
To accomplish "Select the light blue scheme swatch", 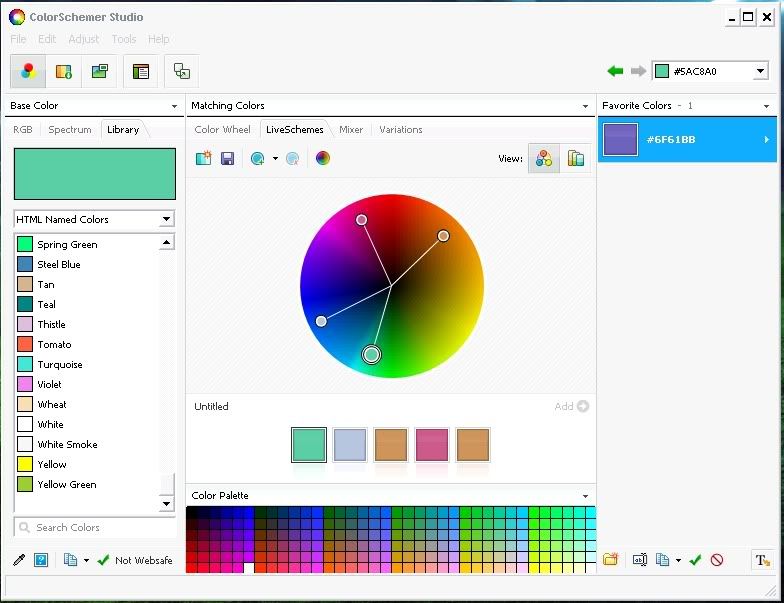I will point(350,444).
